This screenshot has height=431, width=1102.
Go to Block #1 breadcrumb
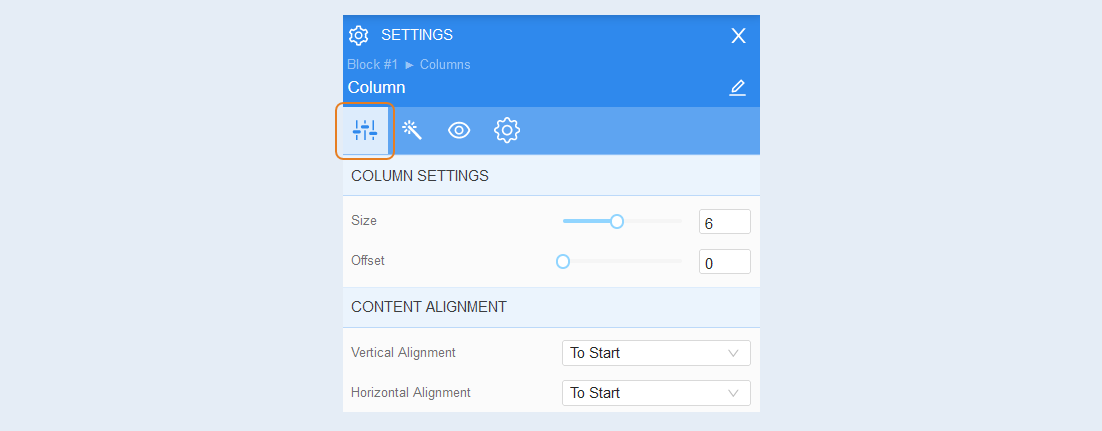[372, 65]
